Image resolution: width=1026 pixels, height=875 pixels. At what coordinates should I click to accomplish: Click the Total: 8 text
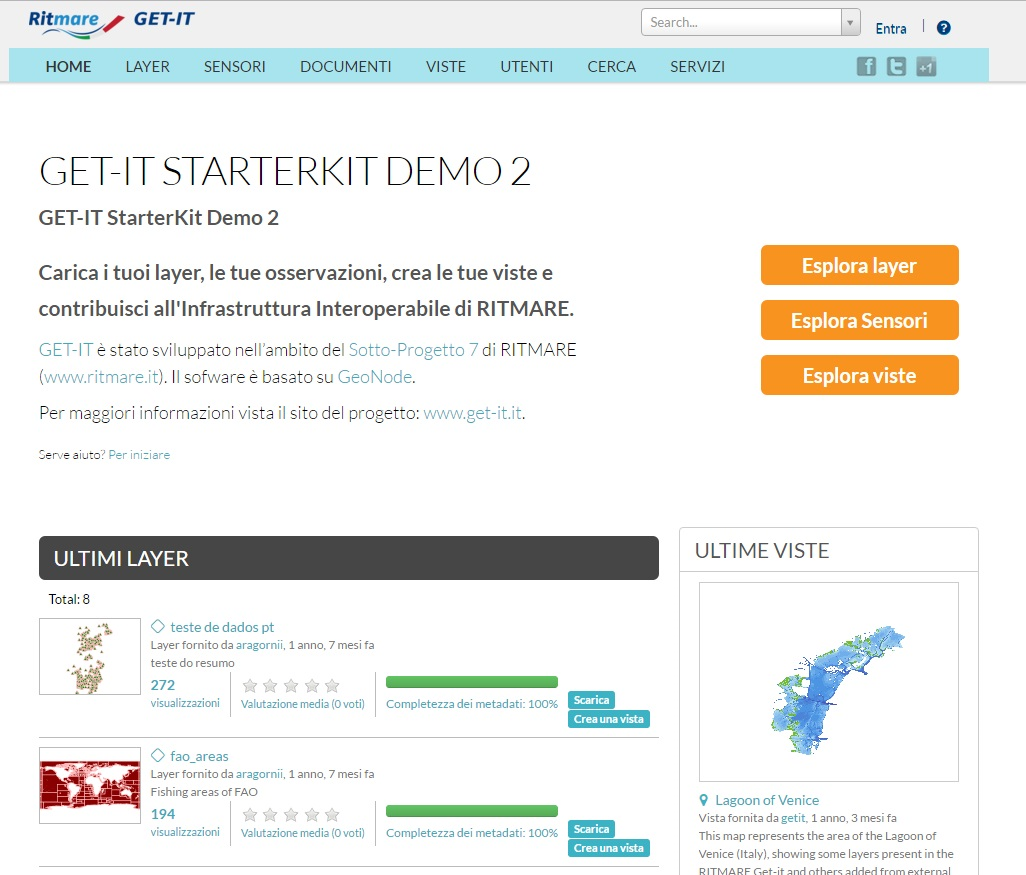coord(69,599)
